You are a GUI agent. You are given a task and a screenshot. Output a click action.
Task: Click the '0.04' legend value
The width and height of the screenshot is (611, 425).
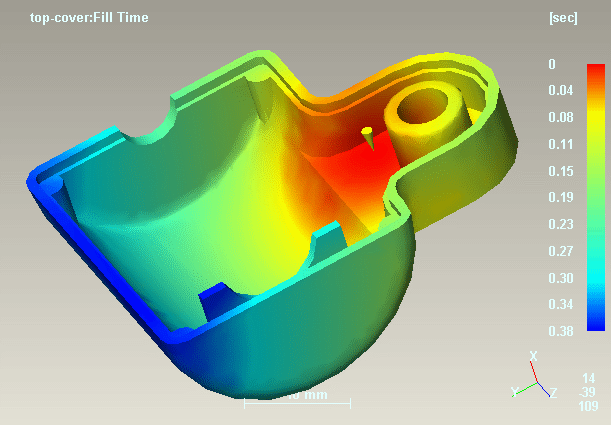coord(561,90)
